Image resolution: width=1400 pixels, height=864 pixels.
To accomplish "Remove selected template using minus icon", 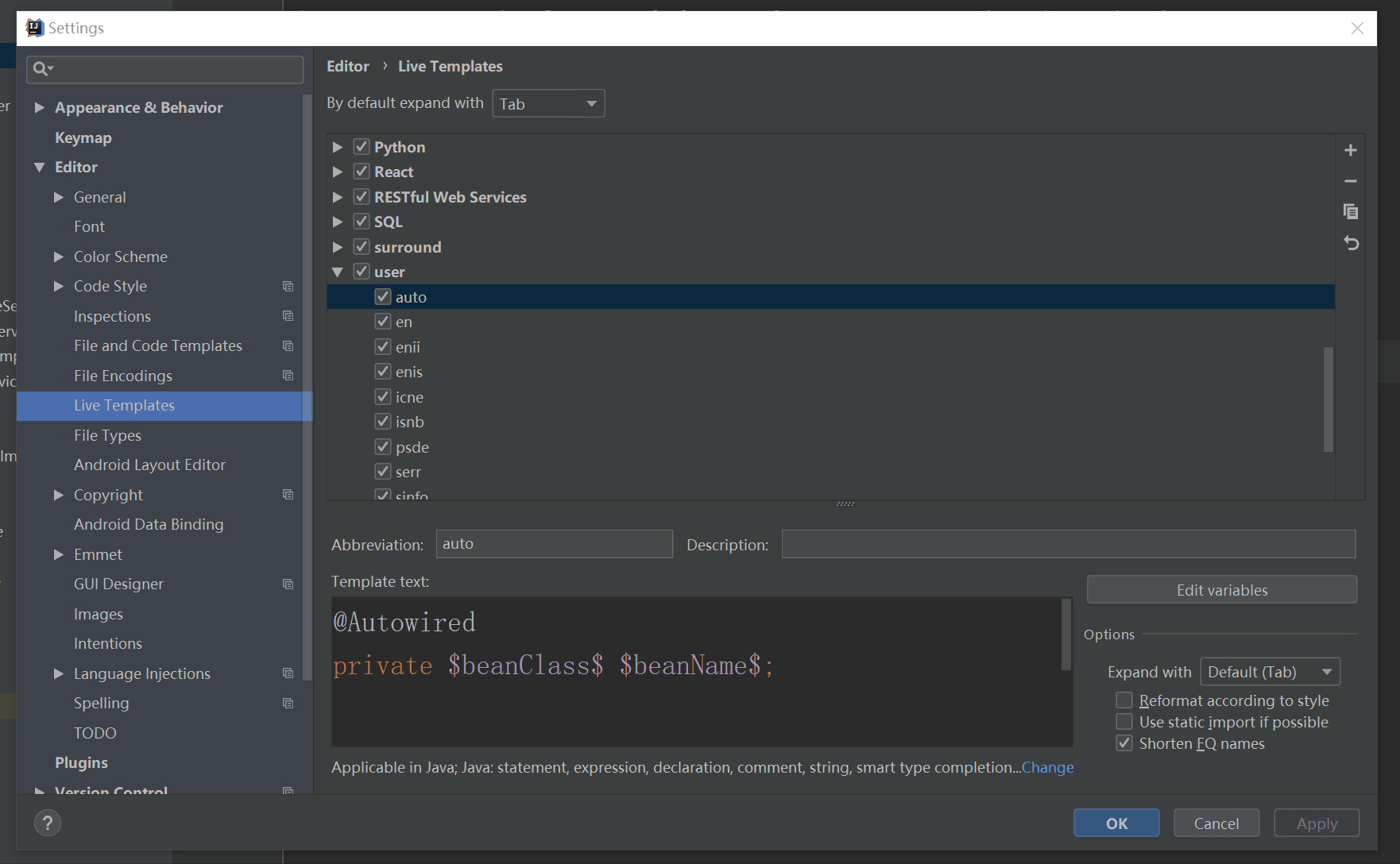I will (1352, 180).
